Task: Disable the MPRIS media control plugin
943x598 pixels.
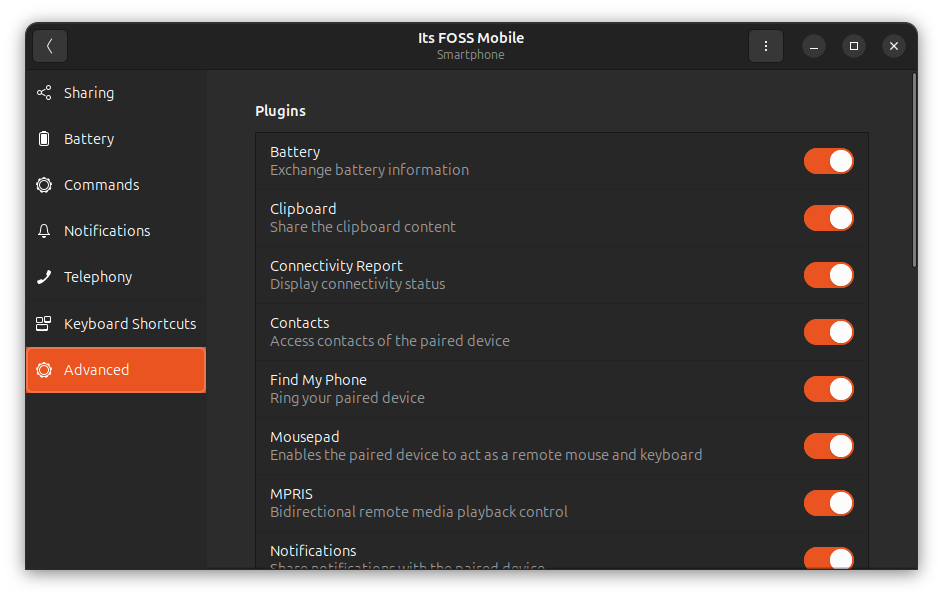Action: pyautogui.click(x=828, y=503)
